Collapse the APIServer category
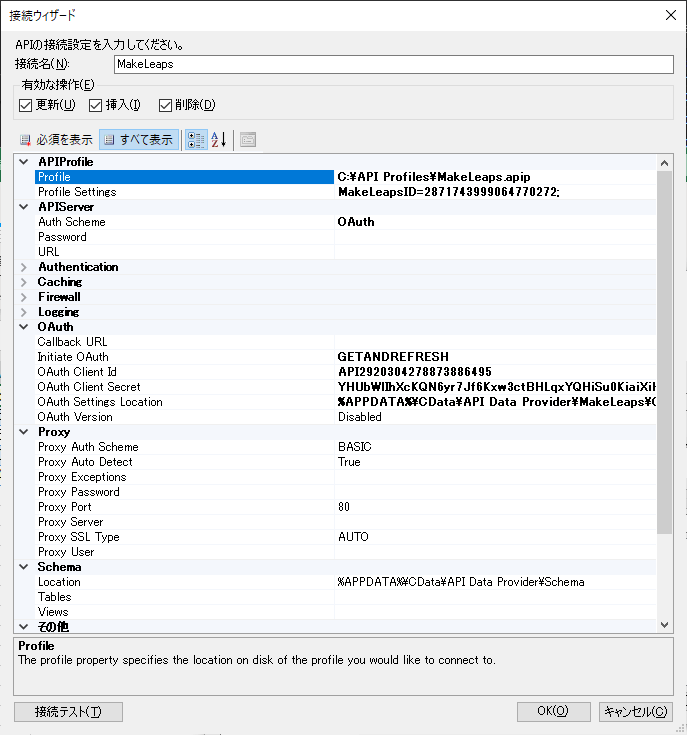 [24, 207]
